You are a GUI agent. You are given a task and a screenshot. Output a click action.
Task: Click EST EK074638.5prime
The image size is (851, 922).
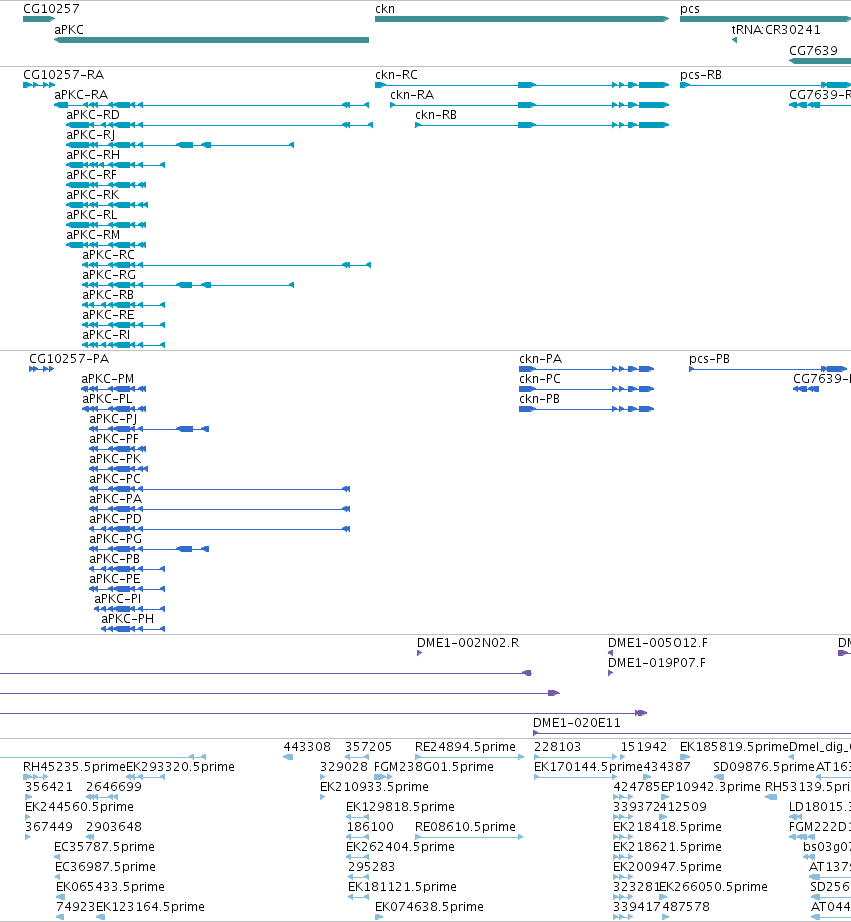click(x=430, y=907)
